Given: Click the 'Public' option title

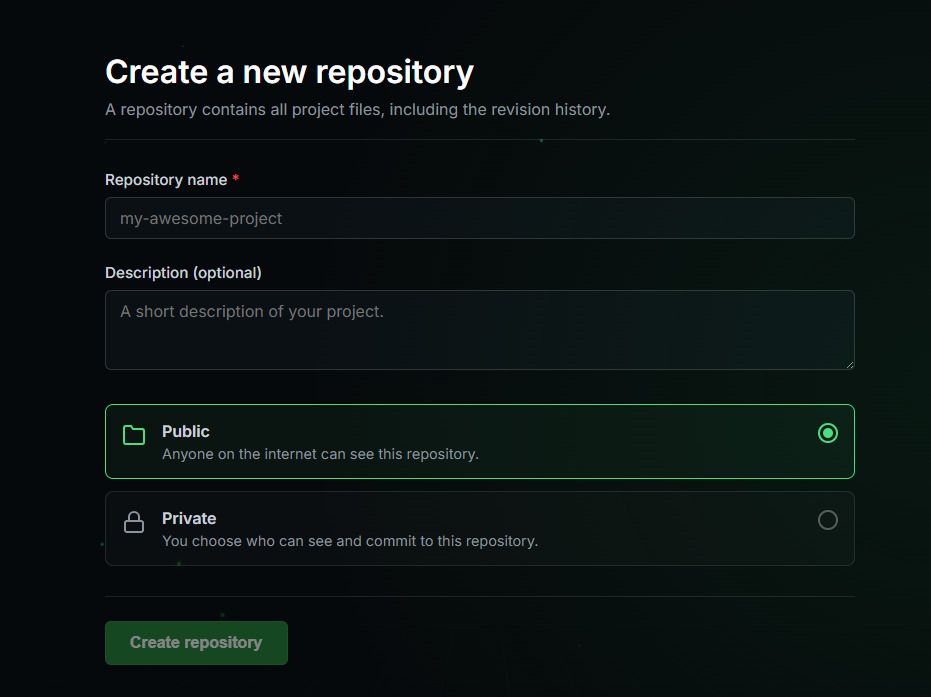Looking at the screenshot, I should coord(186,432).
